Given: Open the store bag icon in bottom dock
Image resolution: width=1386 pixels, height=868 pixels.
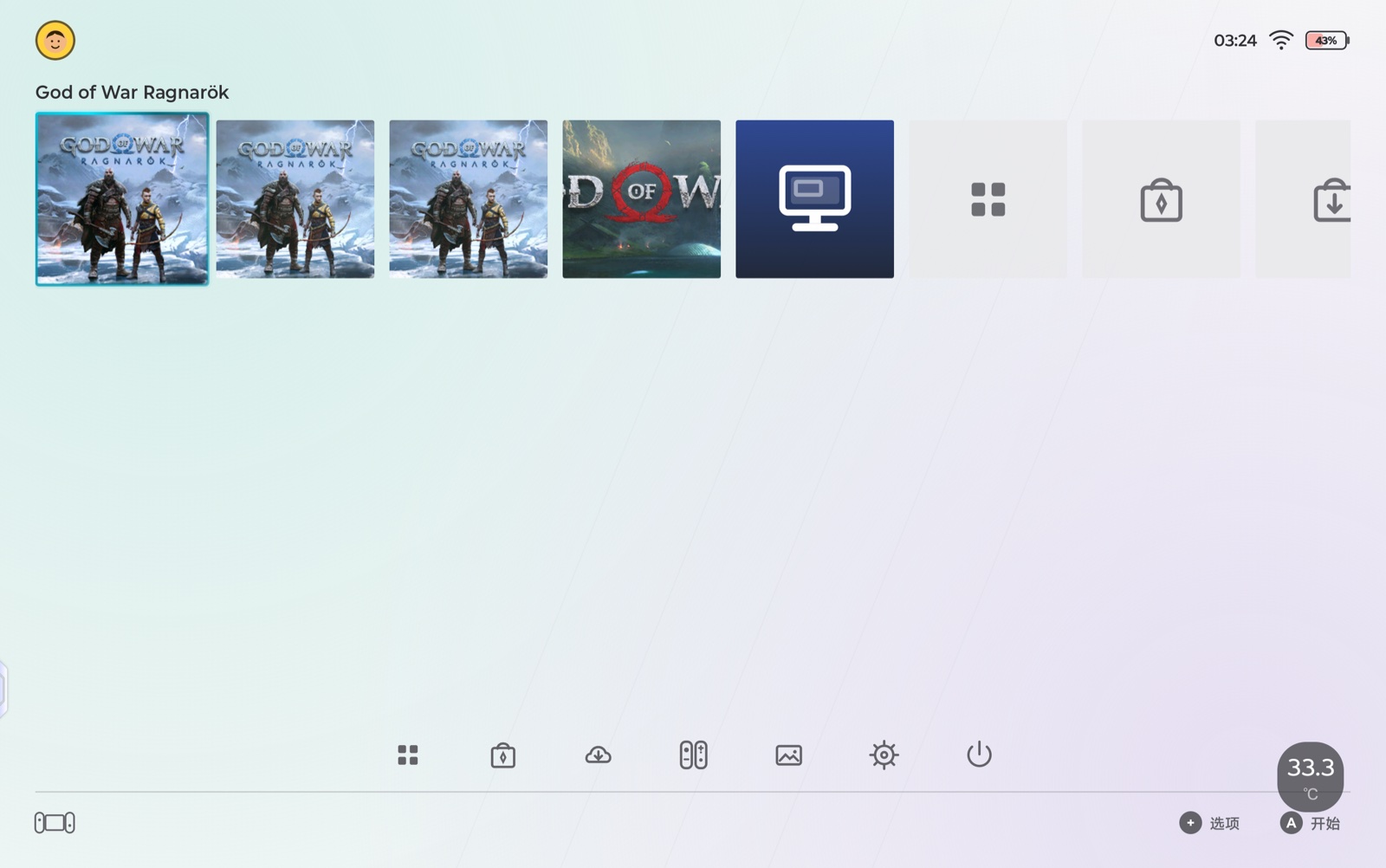Looking at the screenshot, I should coord(503,755).
